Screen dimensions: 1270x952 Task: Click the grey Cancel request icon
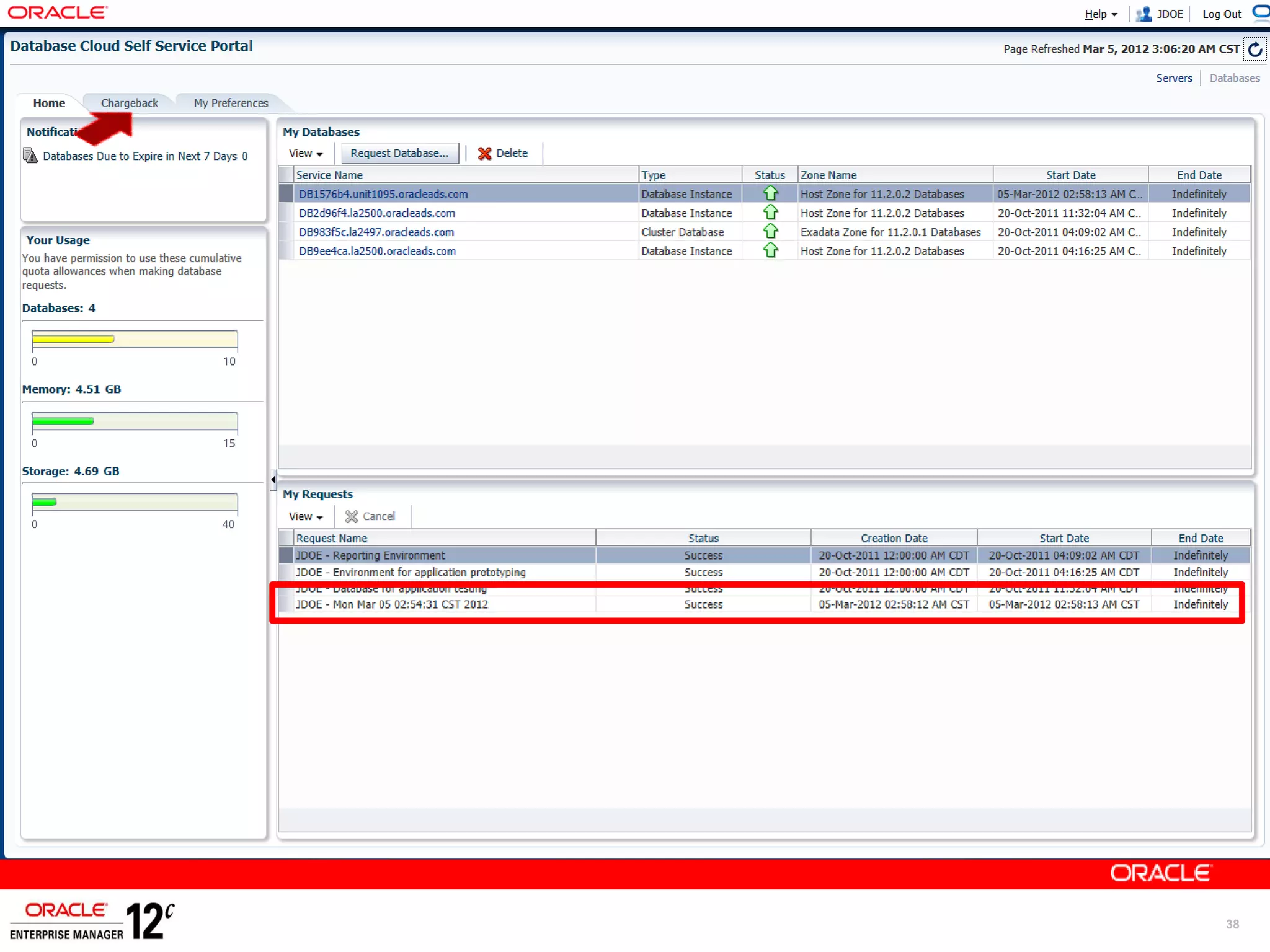tap(352, 516)
